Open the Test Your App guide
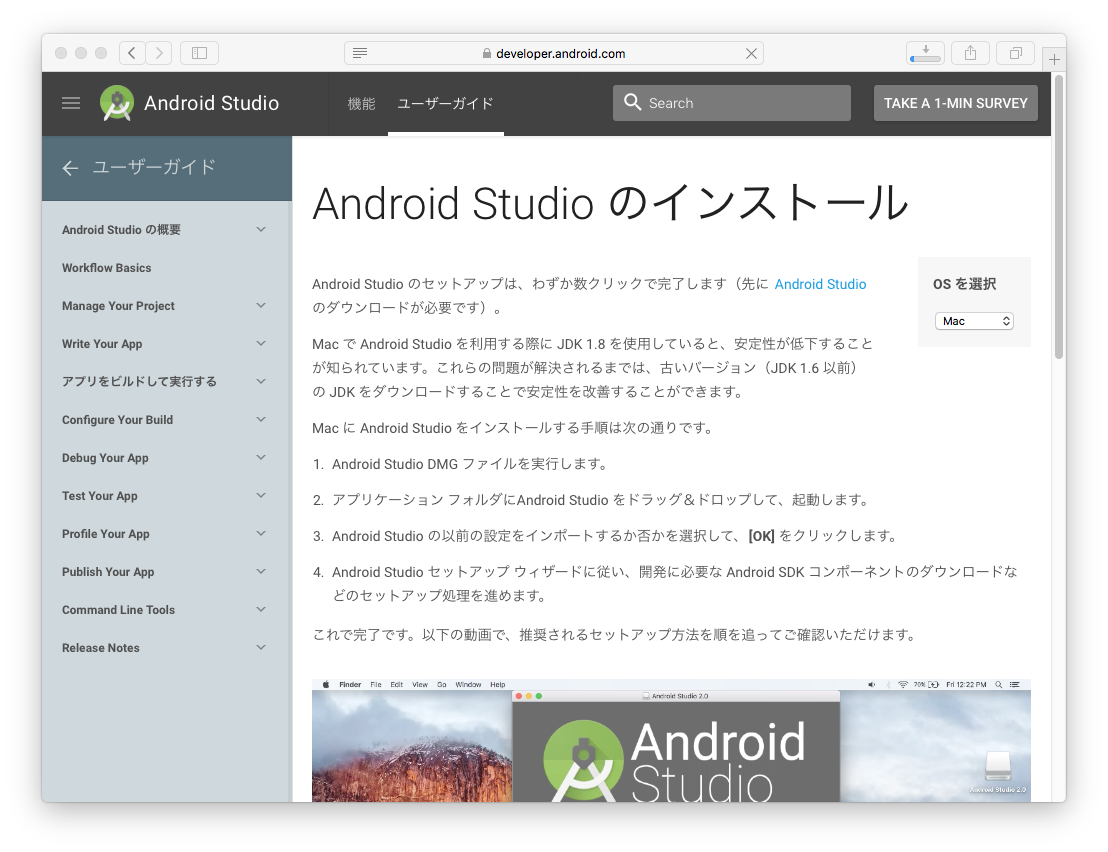Screen dimensions: 1108x852 click(100, 496)
